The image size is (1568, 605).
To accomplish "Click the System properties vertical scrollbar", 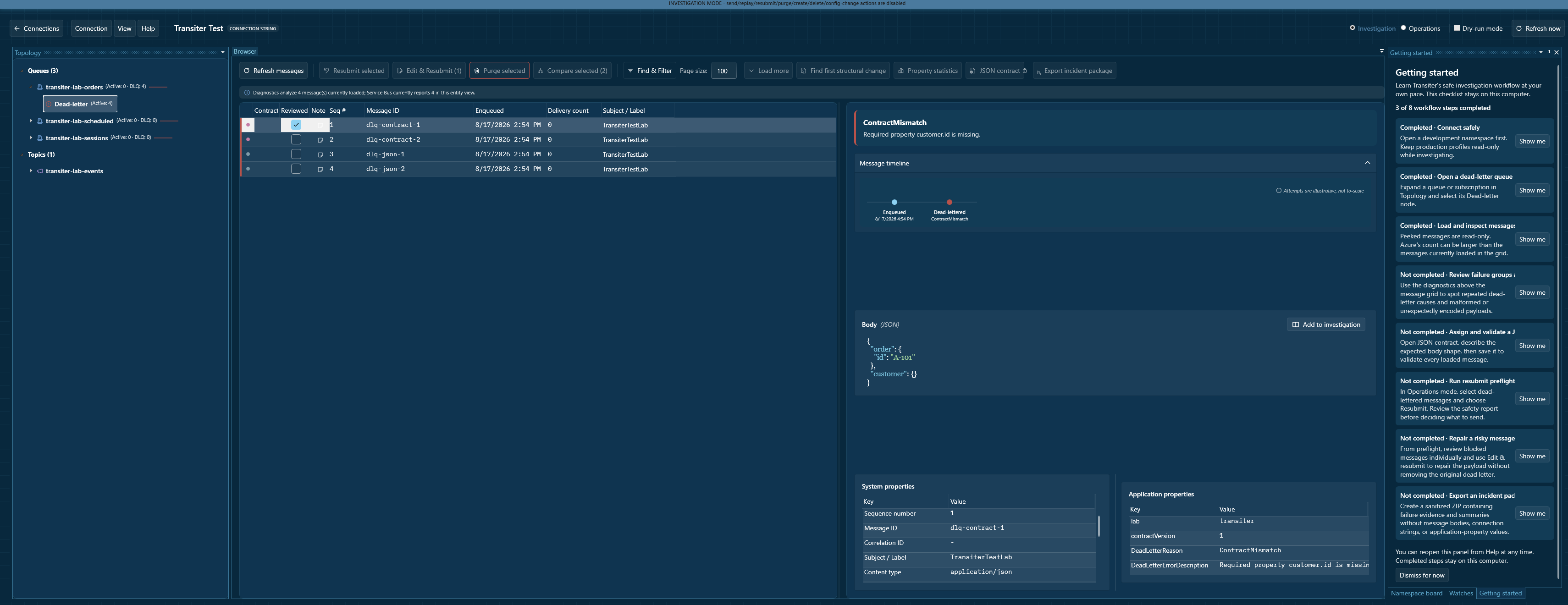I will tap(1098, 526).
